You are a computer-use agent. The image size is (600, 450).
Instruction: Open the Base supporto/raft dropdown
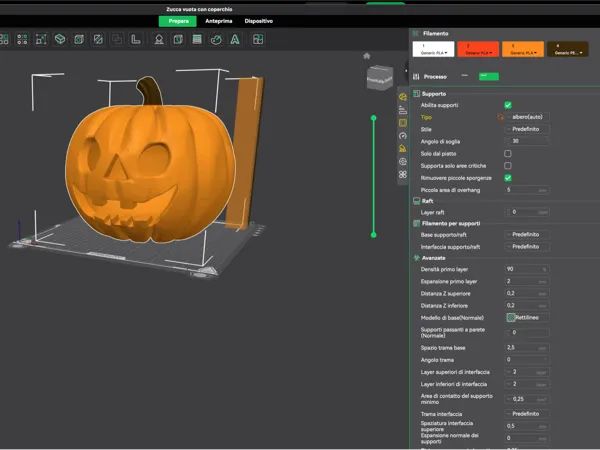tap(527, 235)
